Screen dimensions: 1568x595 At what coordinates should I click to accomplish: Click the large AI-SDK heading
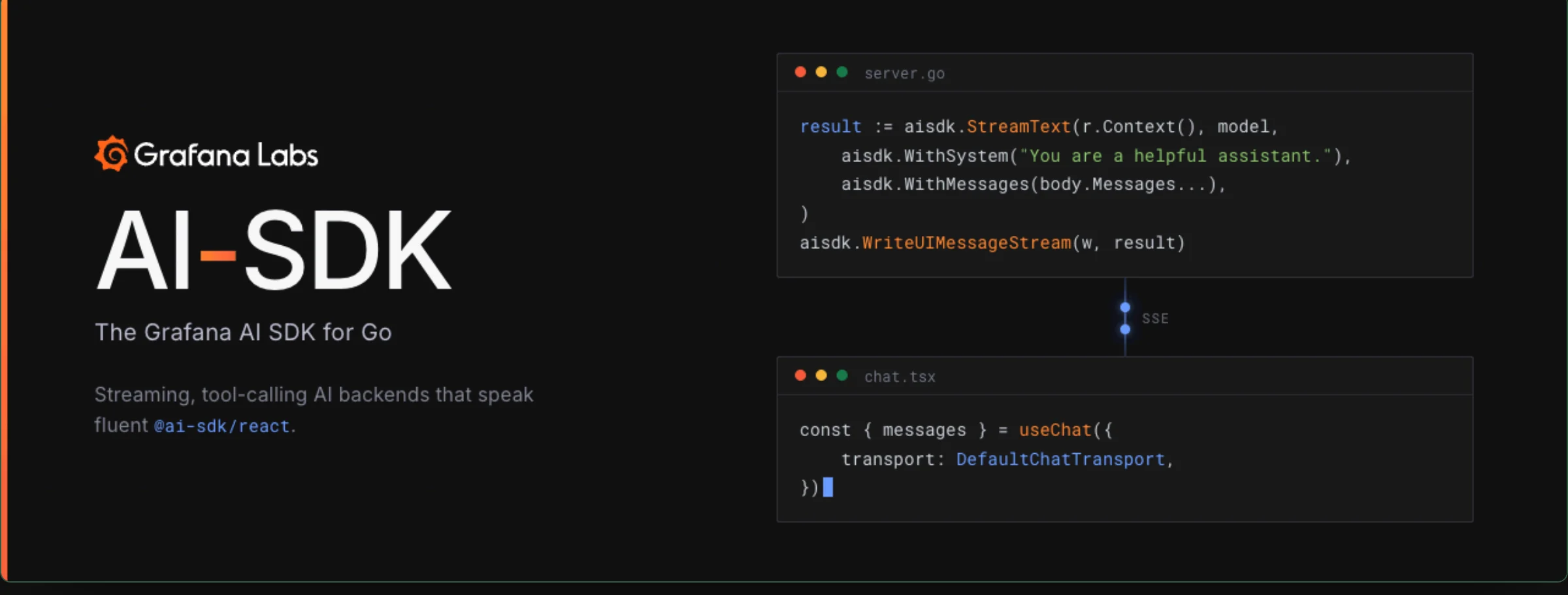pyautogui.click(x=274, y=250)
